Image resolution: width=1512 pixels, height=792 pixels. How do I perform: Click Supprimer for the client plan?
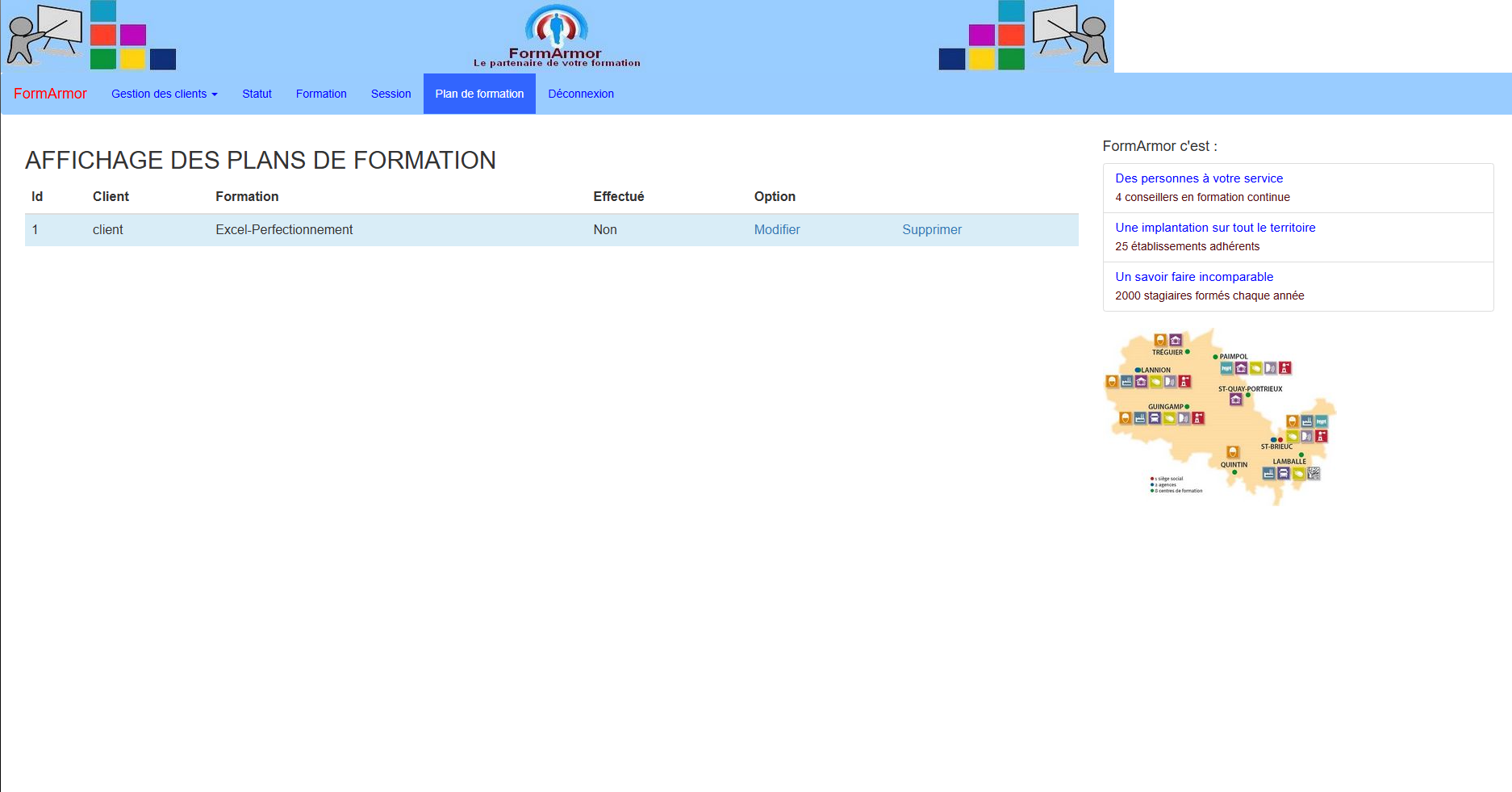[x=932, y=229]
